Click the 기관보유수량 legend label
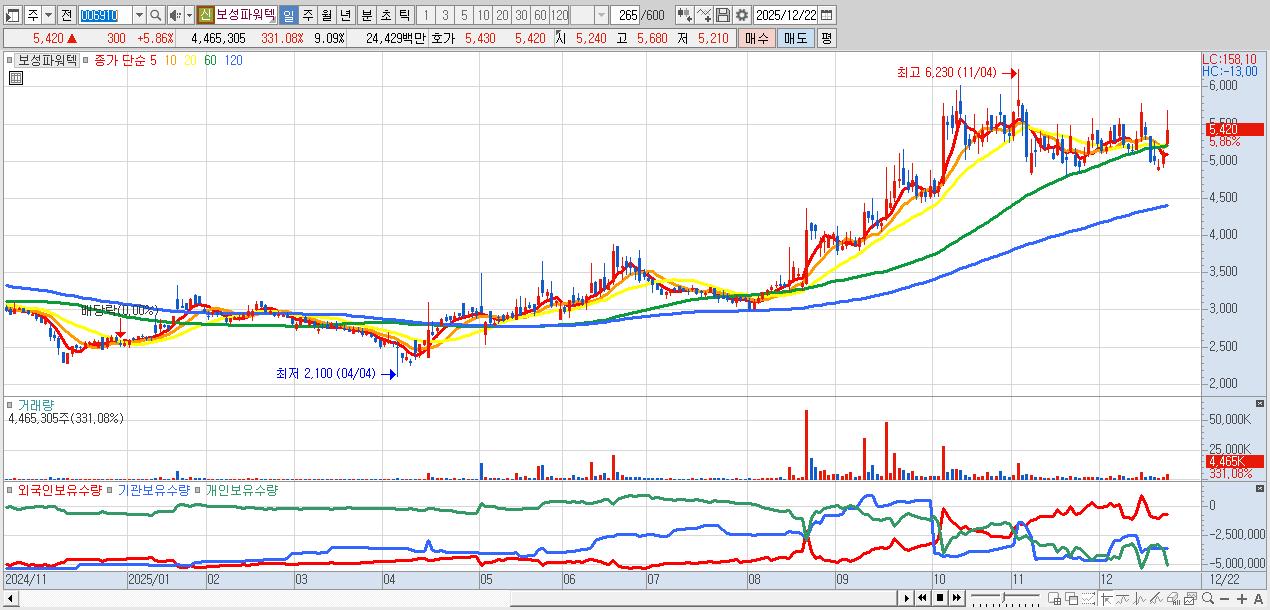 tap(153, 490)
